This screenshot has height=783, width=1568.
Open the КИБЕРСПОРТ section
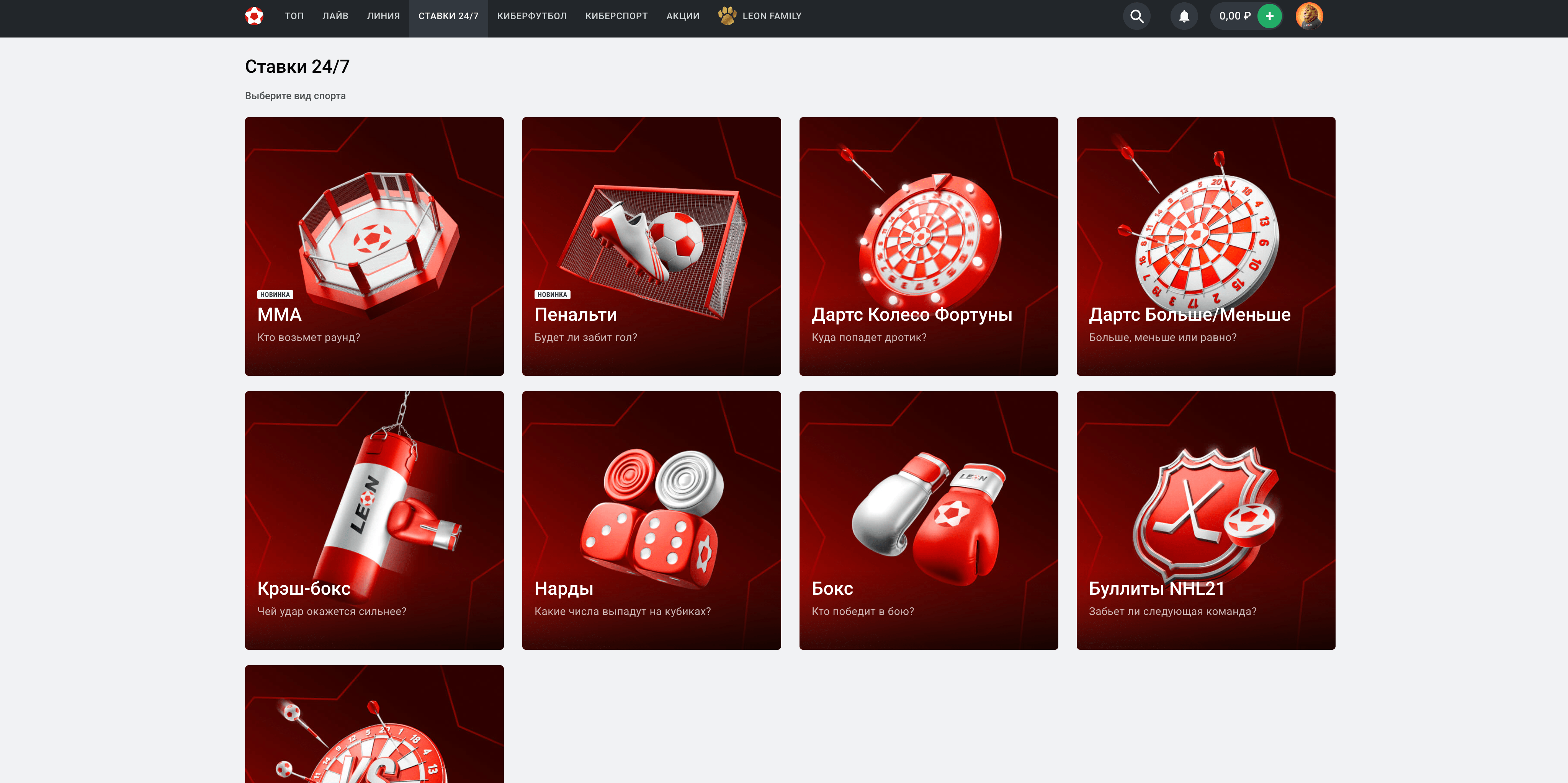616,16
